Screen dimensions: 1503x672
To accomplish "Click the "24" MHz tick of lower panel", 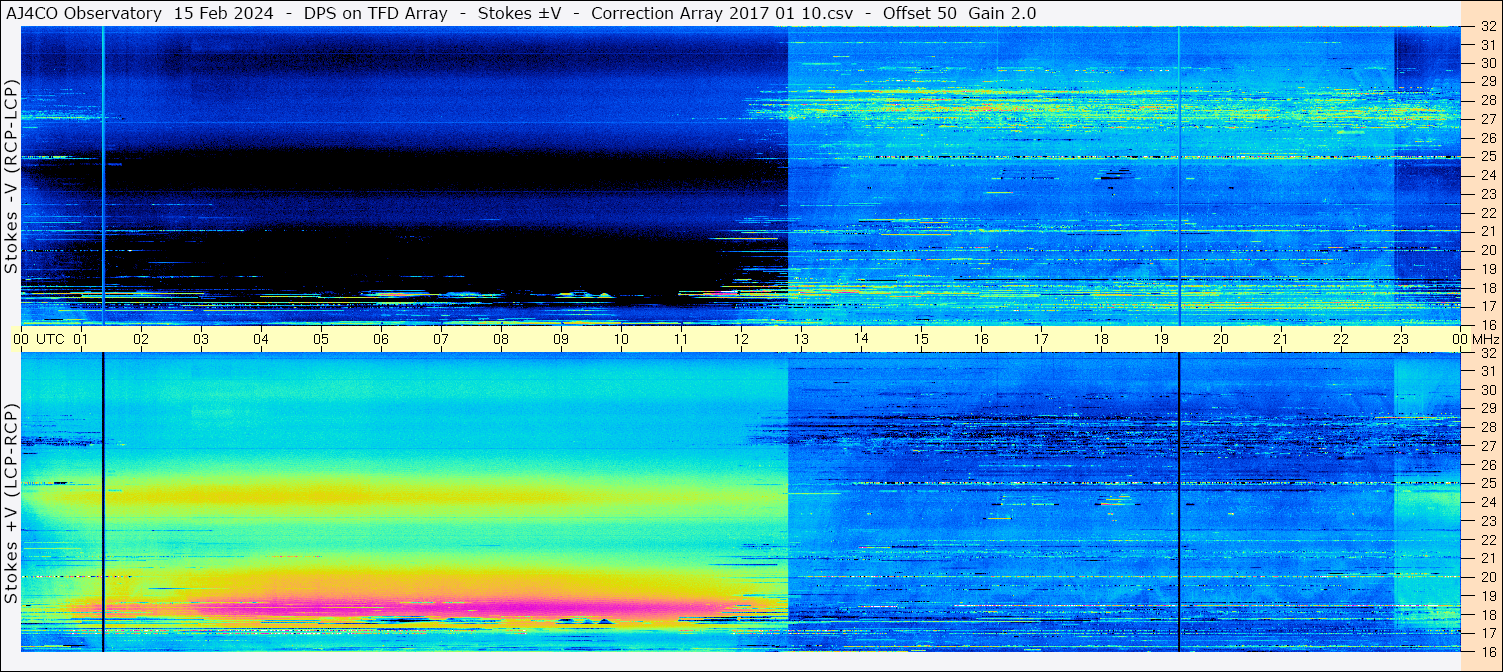I will click(1488, 502).
